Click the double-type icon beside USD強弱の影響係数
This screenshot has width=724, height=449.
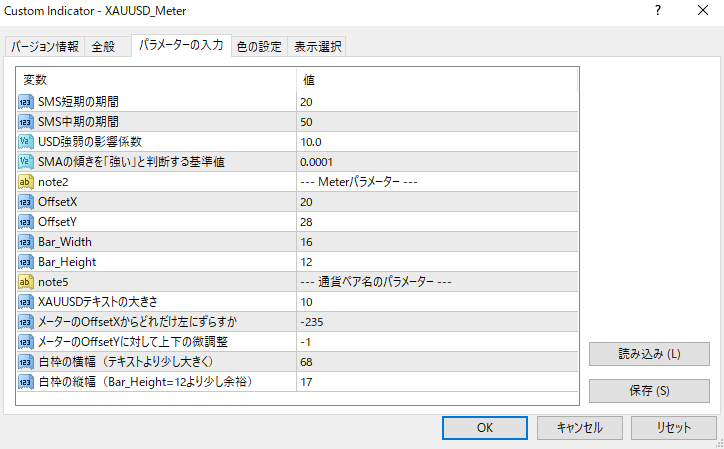click(25, 142)
